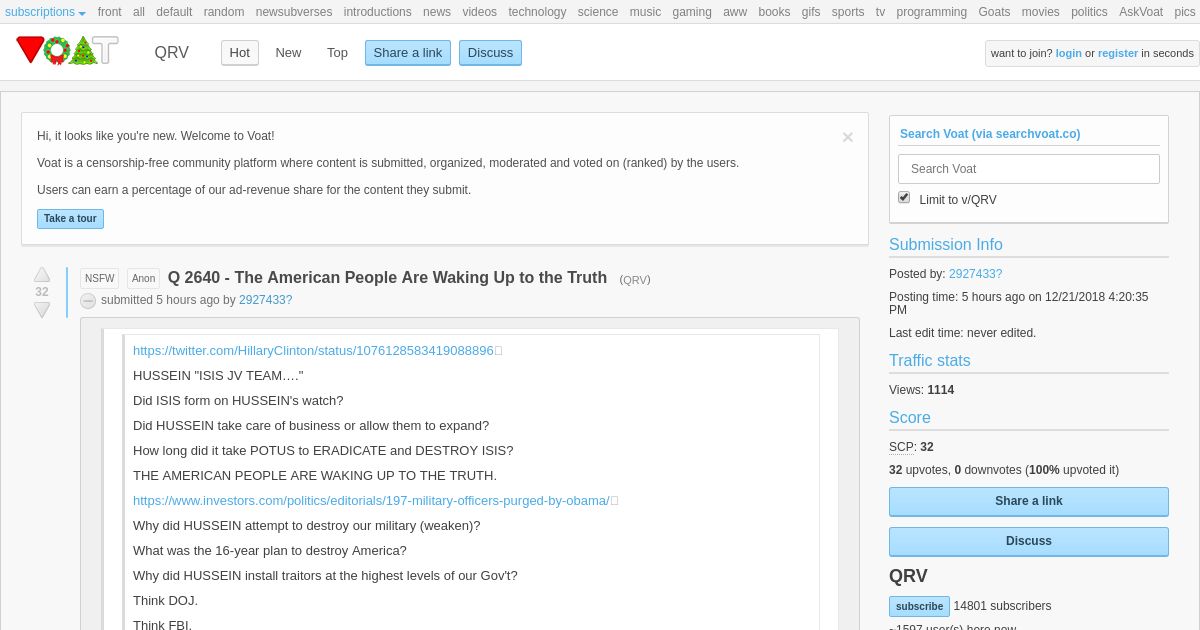Click the Search Voat (via searchvoat.co) link

[x=990, y=134]
